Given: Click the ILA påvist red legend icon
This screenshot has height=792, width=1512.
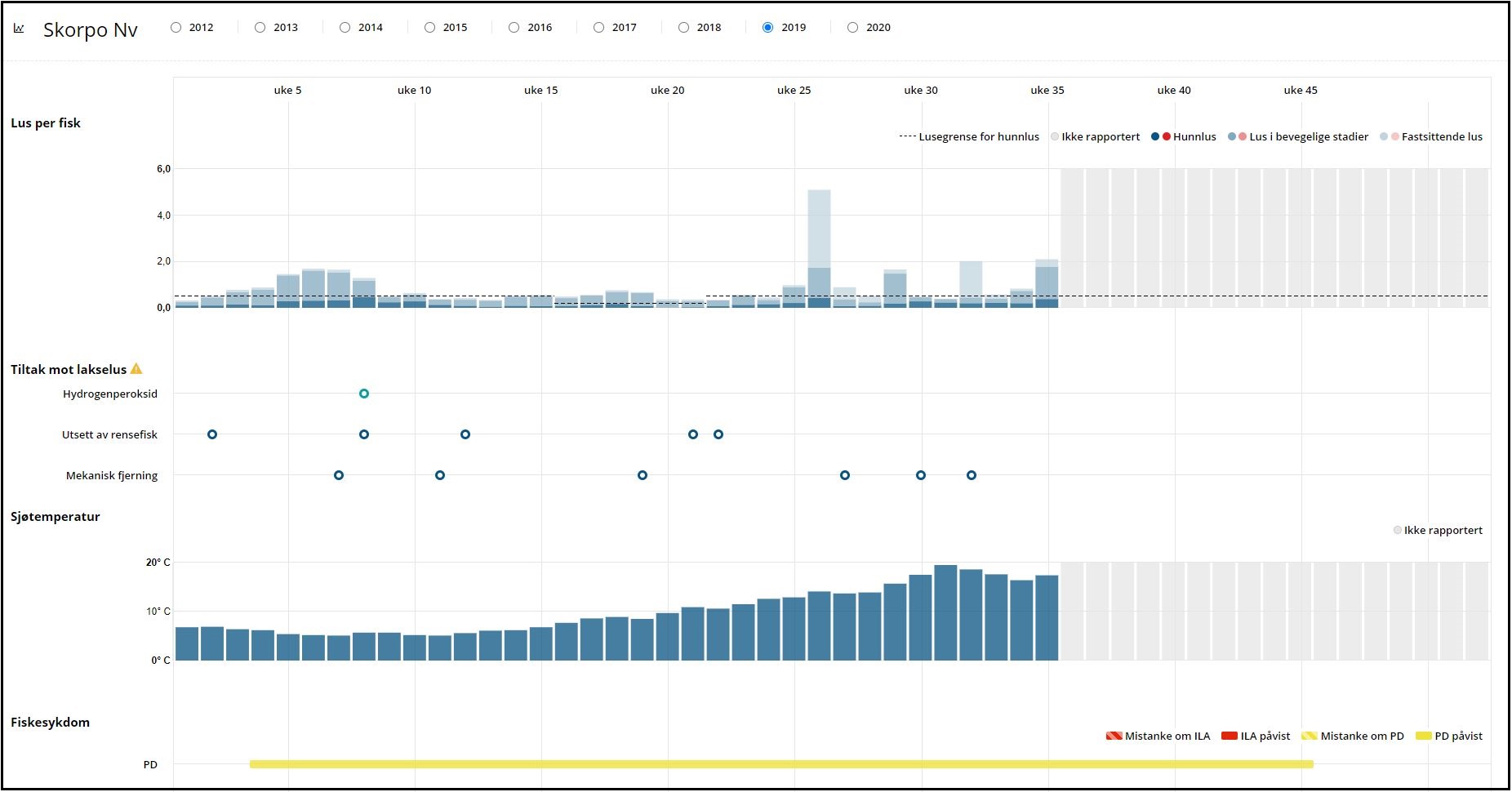Looking at the screenshot, I should (1229, 736).
